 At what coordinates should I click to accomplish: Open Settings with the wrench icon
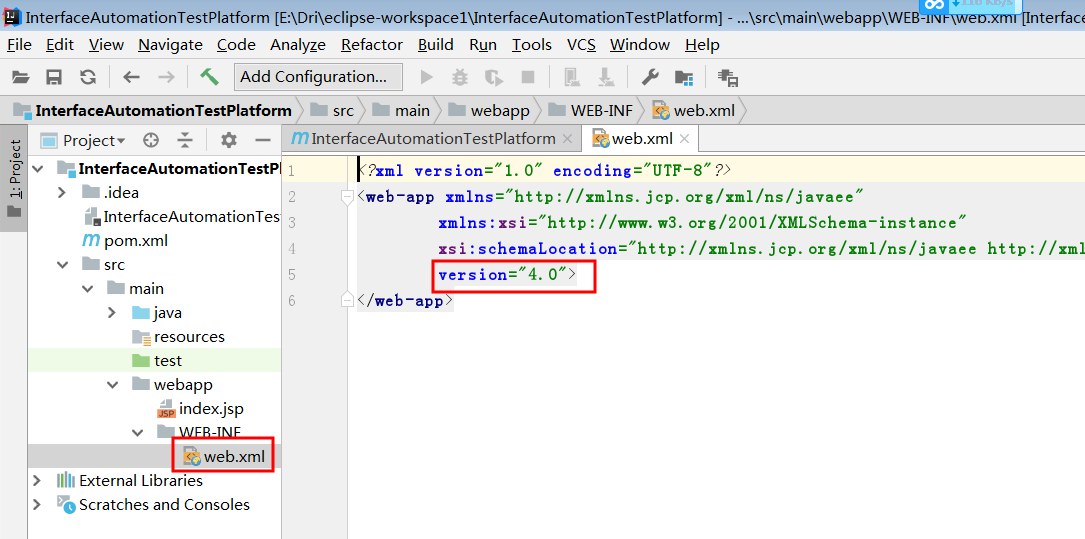(x=650, y=77)
